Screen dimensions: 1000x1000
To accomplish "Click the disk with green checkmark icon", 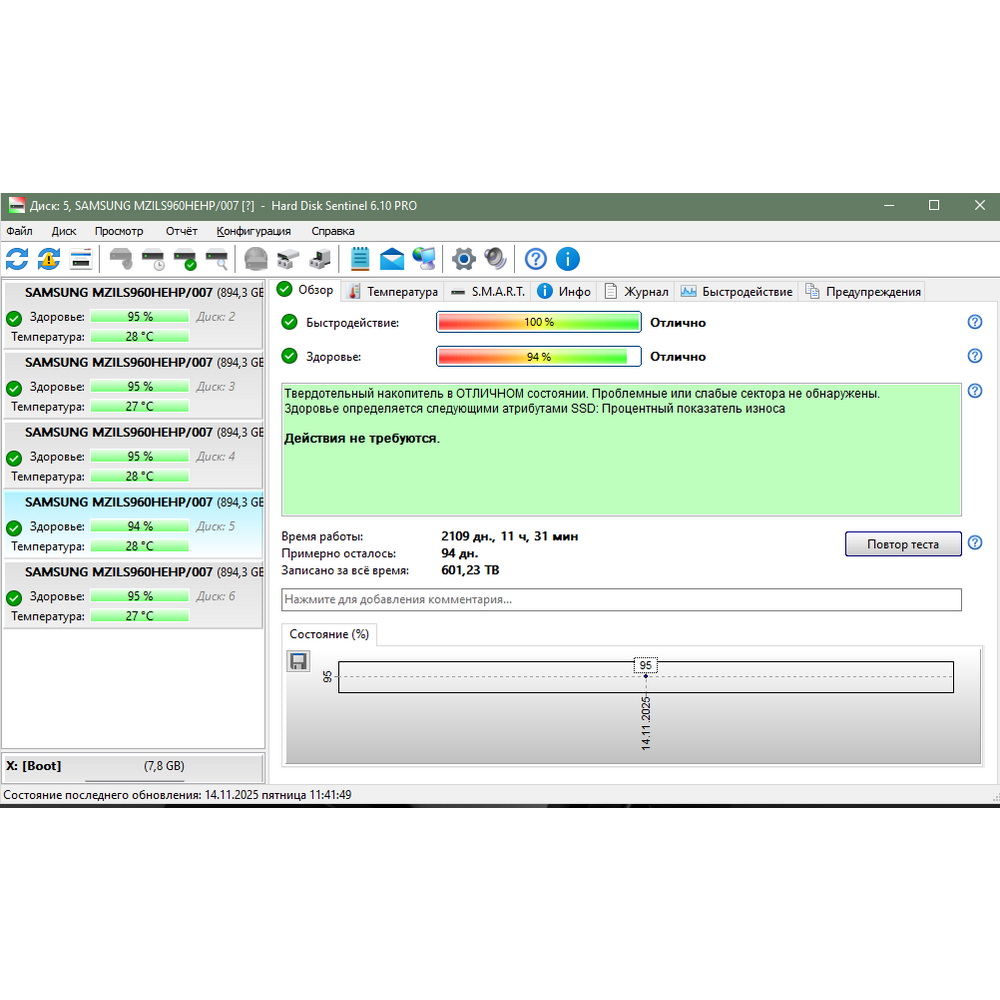I will (185, 259).
